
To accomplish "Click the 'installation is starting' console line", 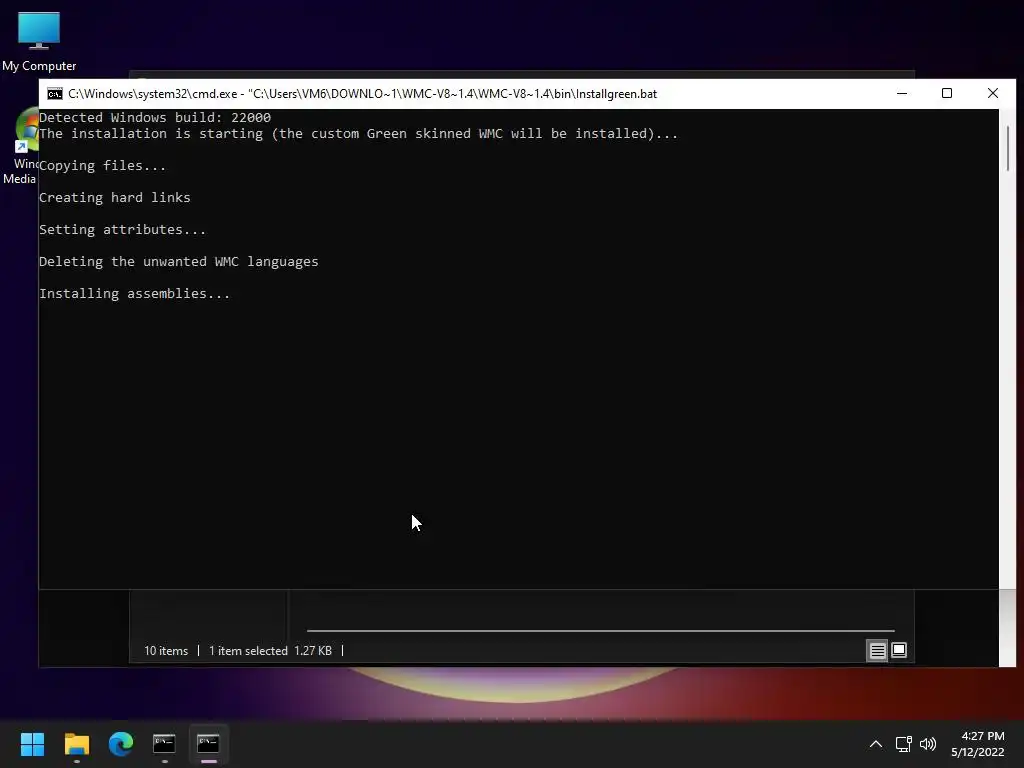I will (359, 134).
